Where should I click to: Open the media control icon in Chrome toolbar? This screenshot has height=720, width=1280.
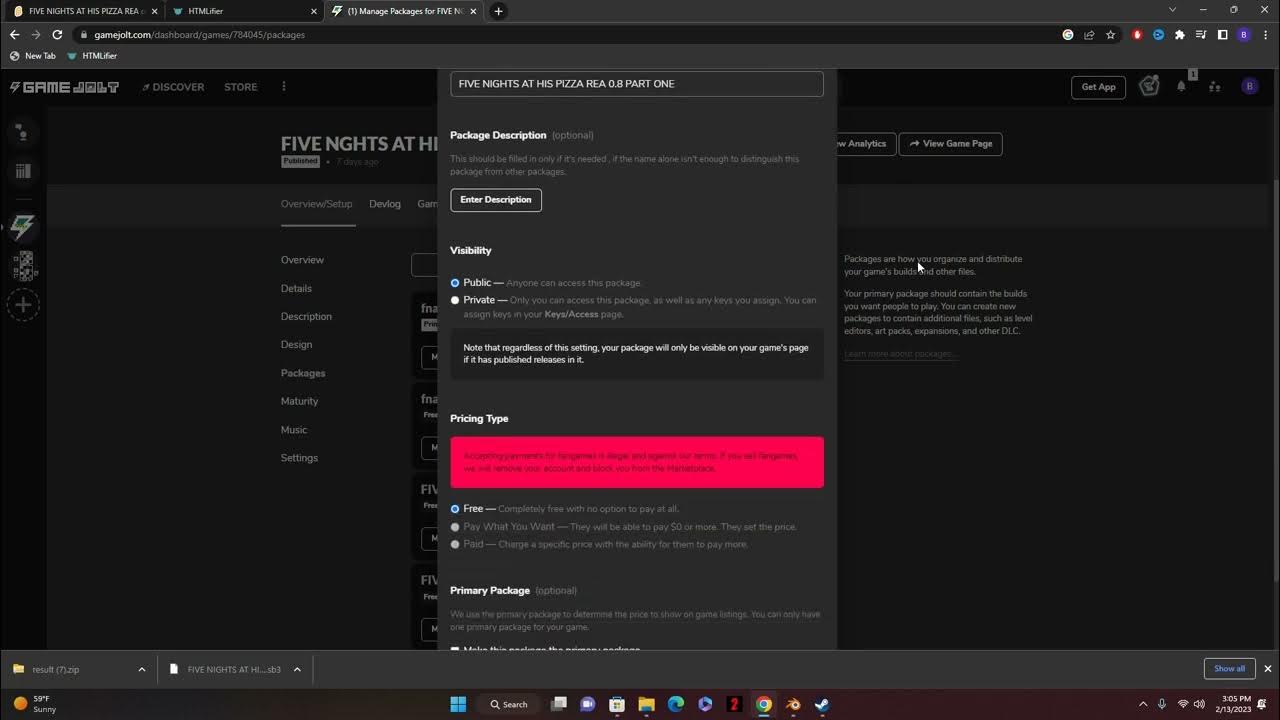click(x=1201, y=34)
